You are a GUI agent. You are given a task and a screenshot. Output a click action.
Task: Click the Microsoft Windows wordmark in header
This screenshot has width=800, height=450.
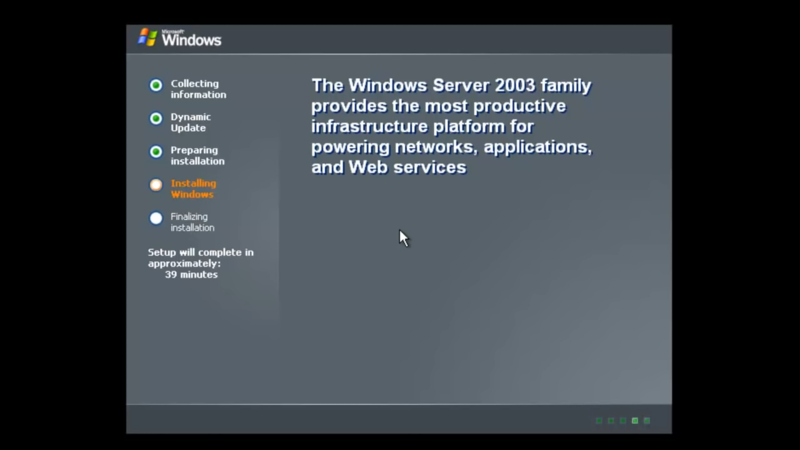(x=191, y=38)
